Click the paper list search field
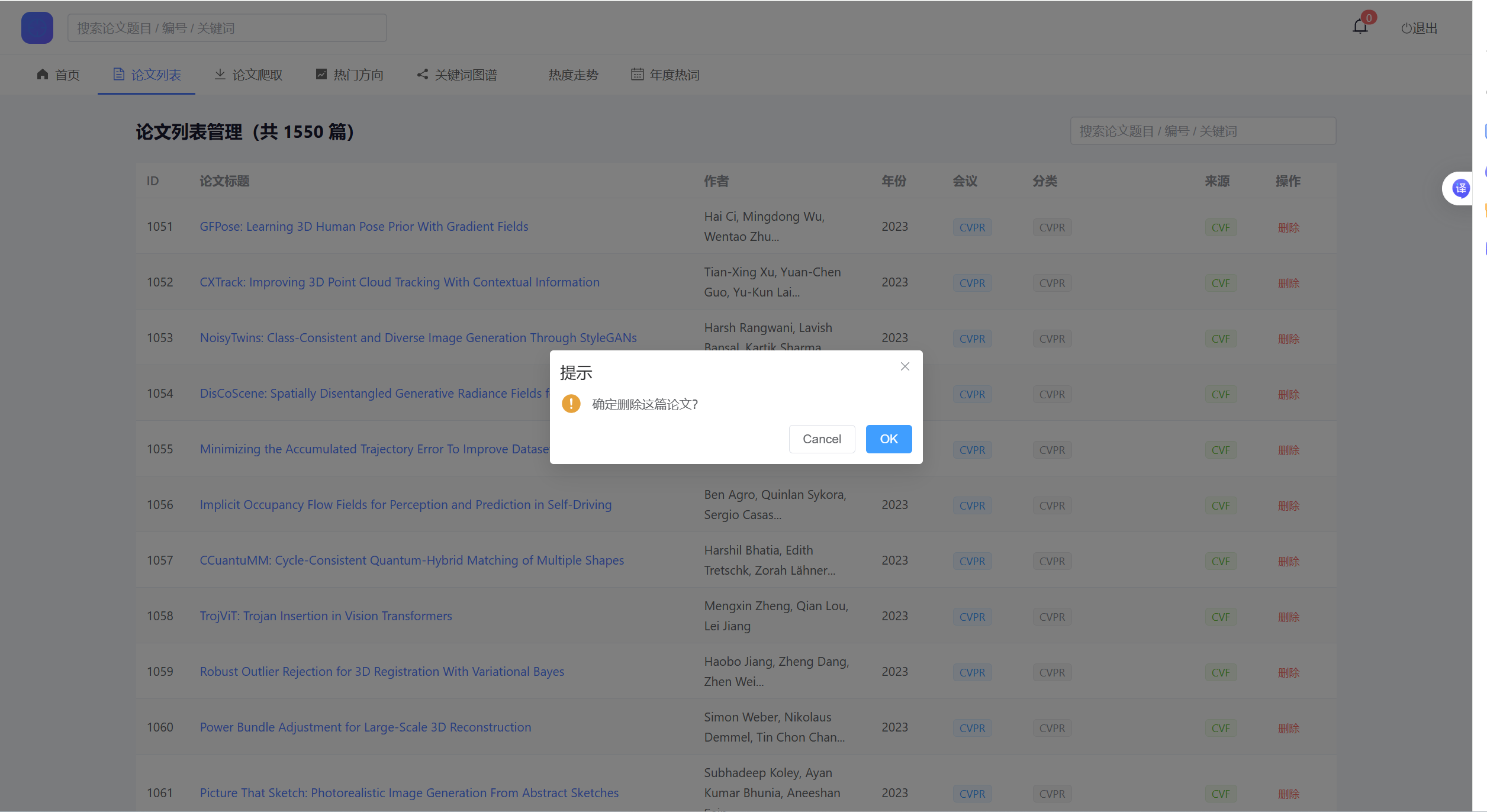This screenshot has height=812, width=1487. pyautogui.click(x=1203, y=131)
